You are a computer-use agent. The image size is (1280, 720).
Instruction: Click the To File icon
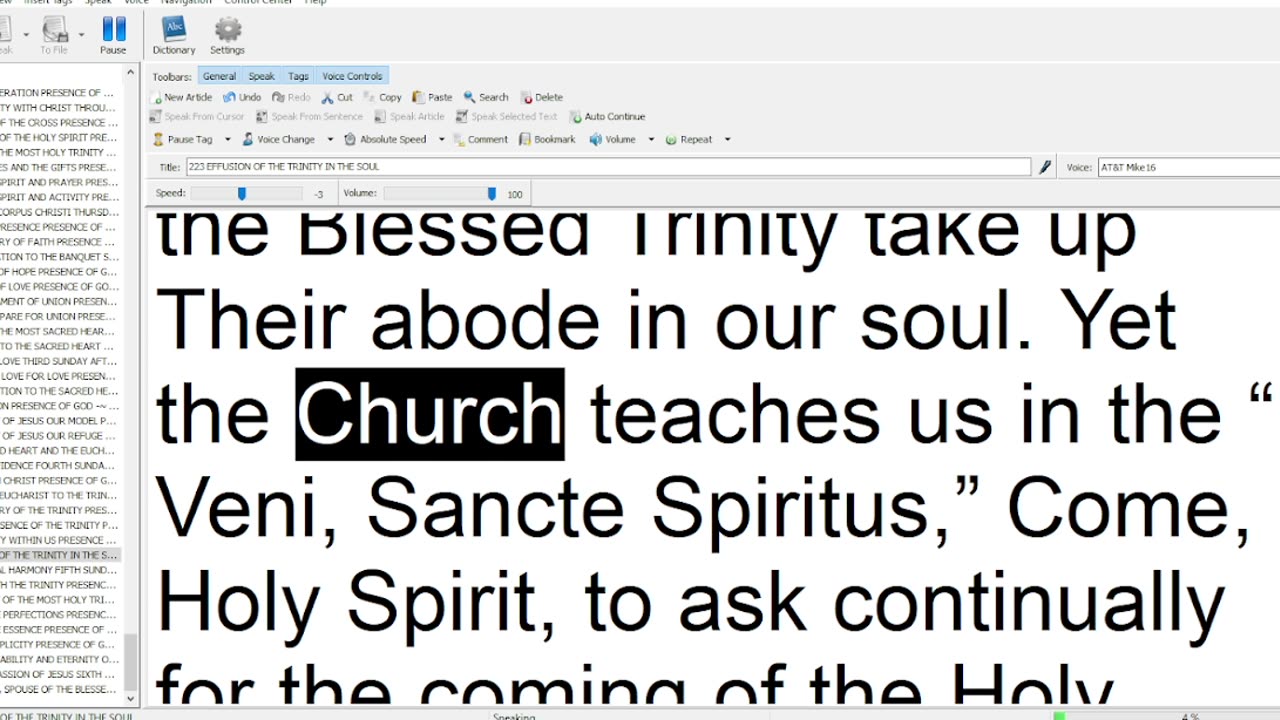[54, 35]
